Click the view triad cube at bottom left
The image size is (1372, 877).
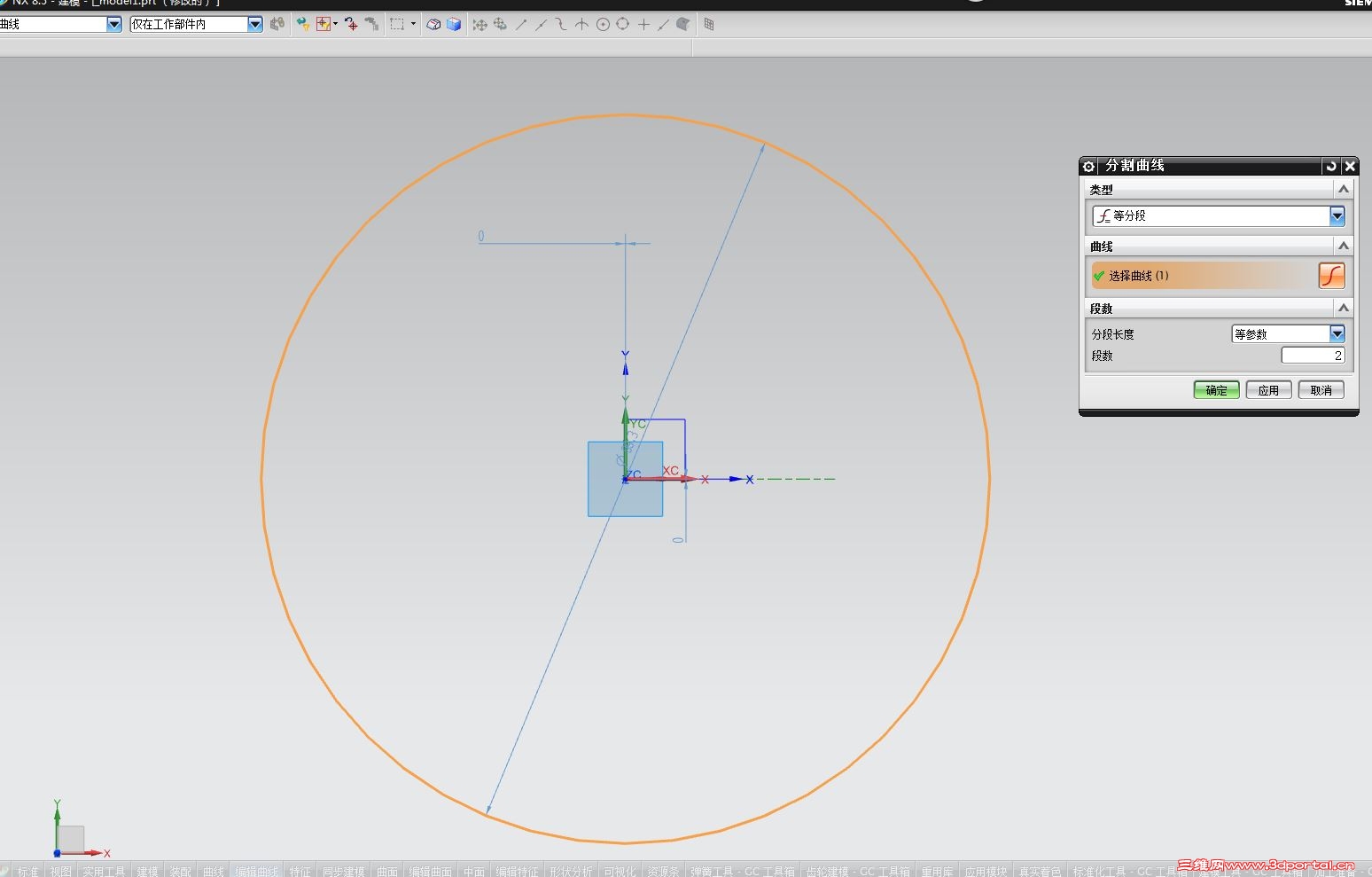tap(70, 839)
